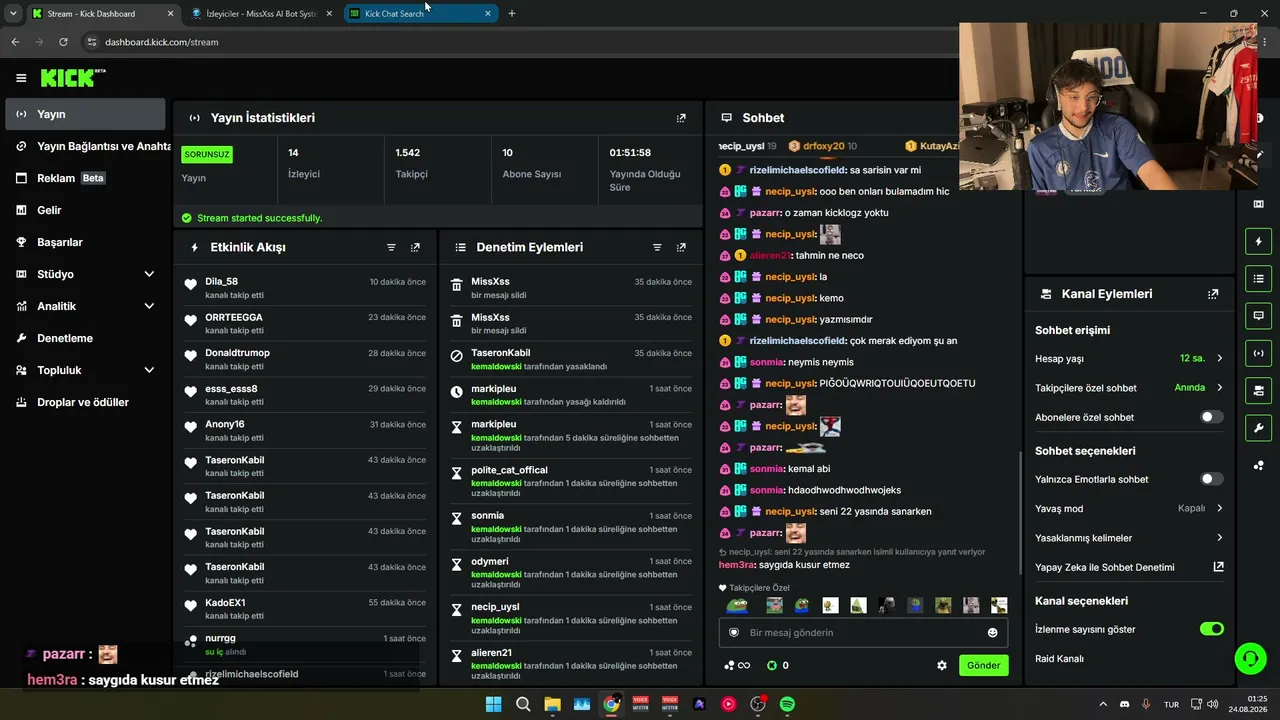1280x720 pixels.
Task: Click the list icon in the right rail
Action: (x=1258, y=278)
